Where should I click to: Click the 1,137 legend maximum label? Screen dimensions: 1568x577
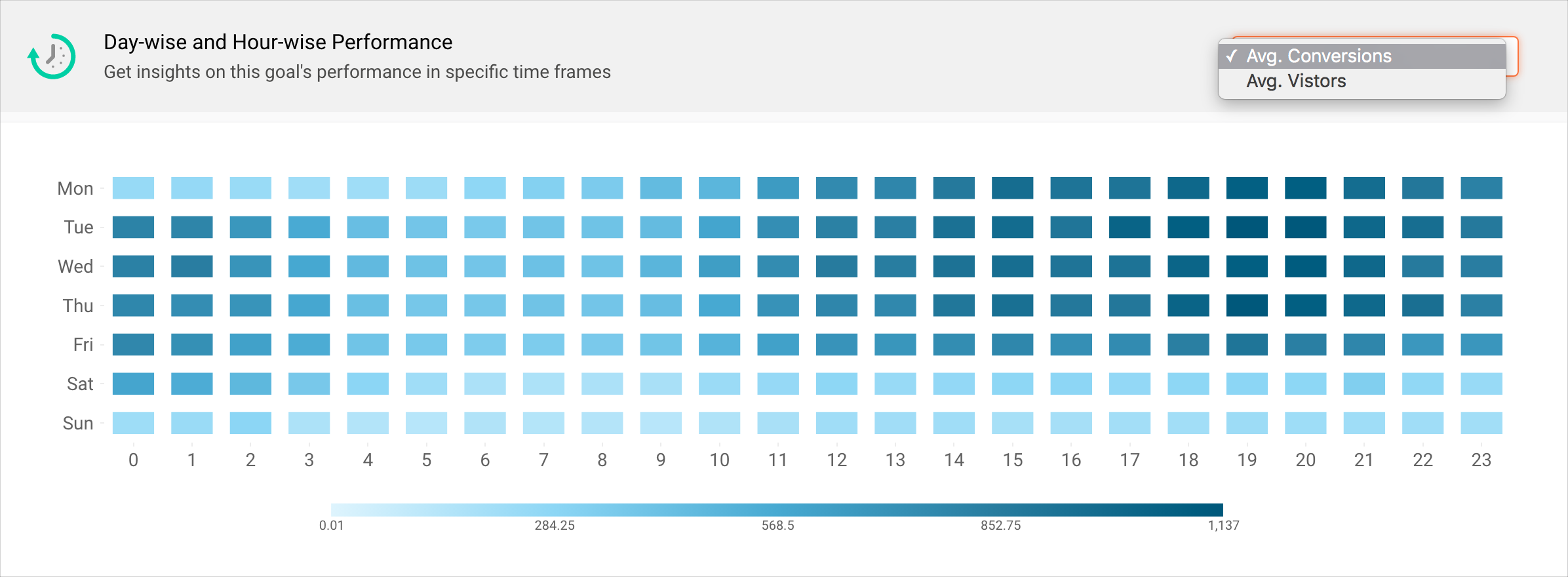(x=1223, y=525)
